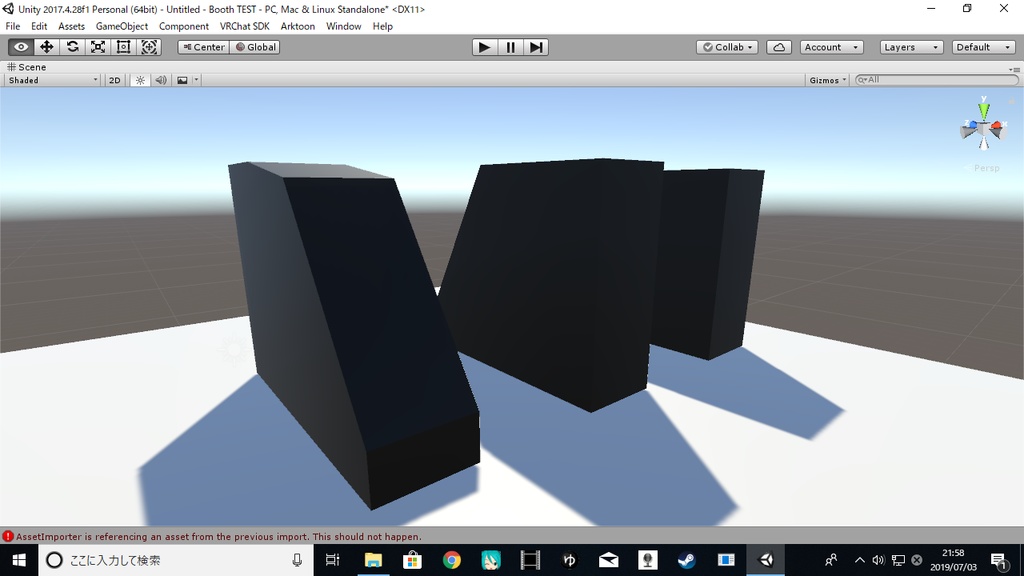
Task: Select the Hand (view) tool
Action: (21, 47)
